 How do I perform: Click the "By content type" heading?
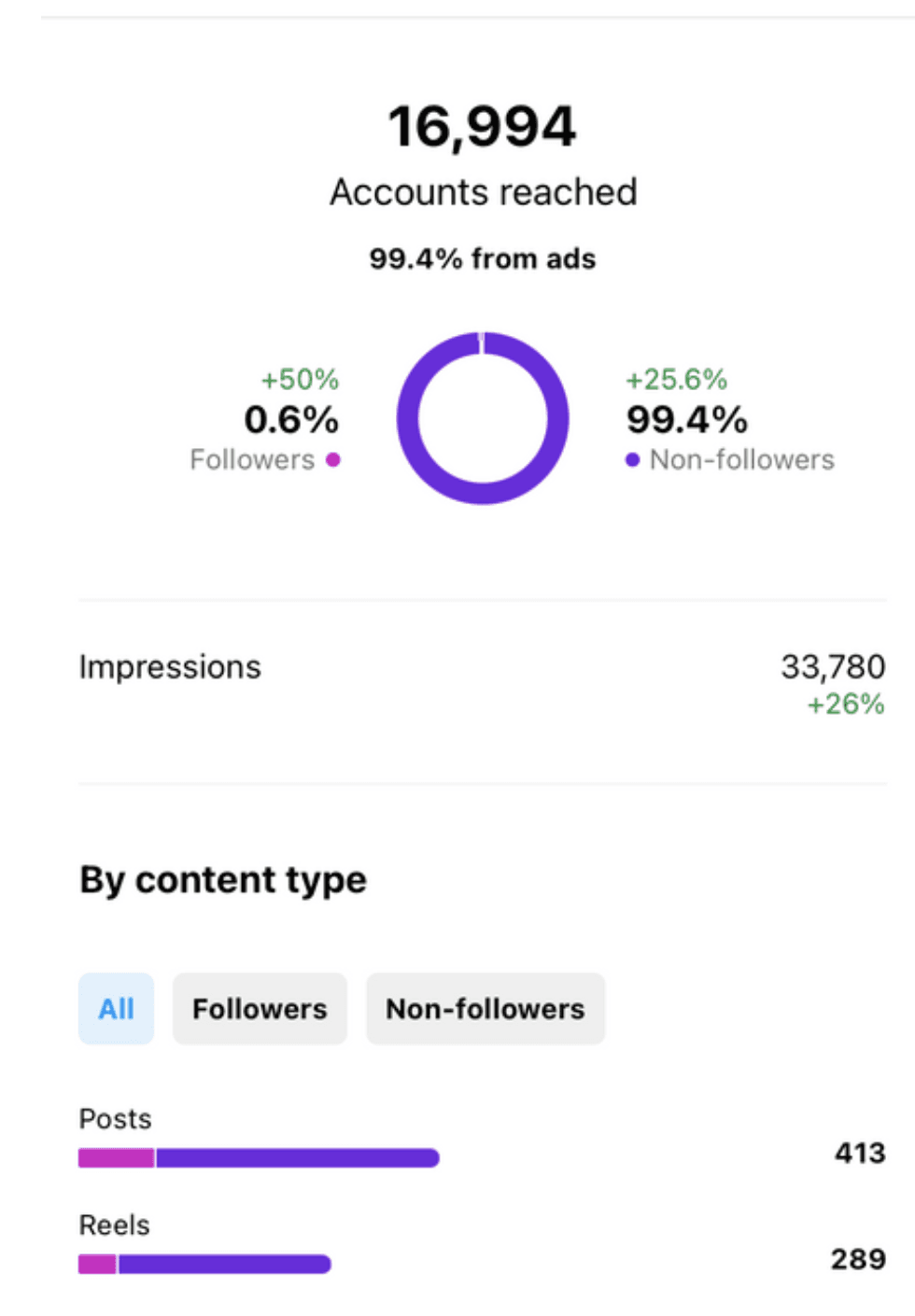223,880
